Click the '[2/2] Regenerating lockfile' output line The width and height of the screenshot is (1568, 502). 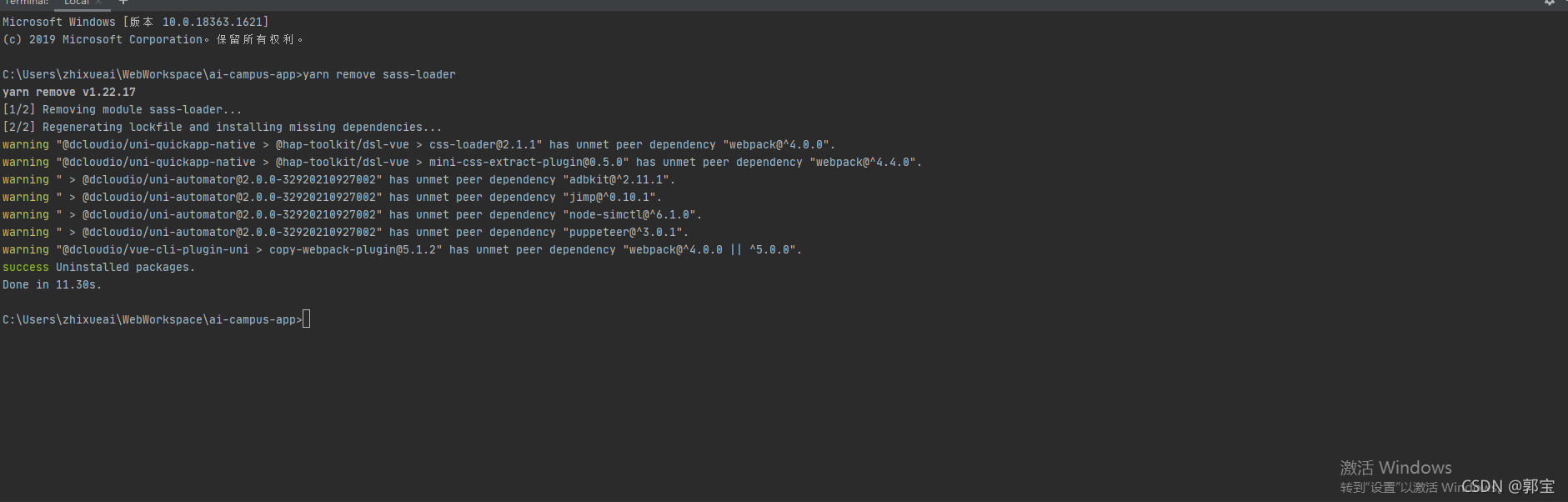pos(223,128)
